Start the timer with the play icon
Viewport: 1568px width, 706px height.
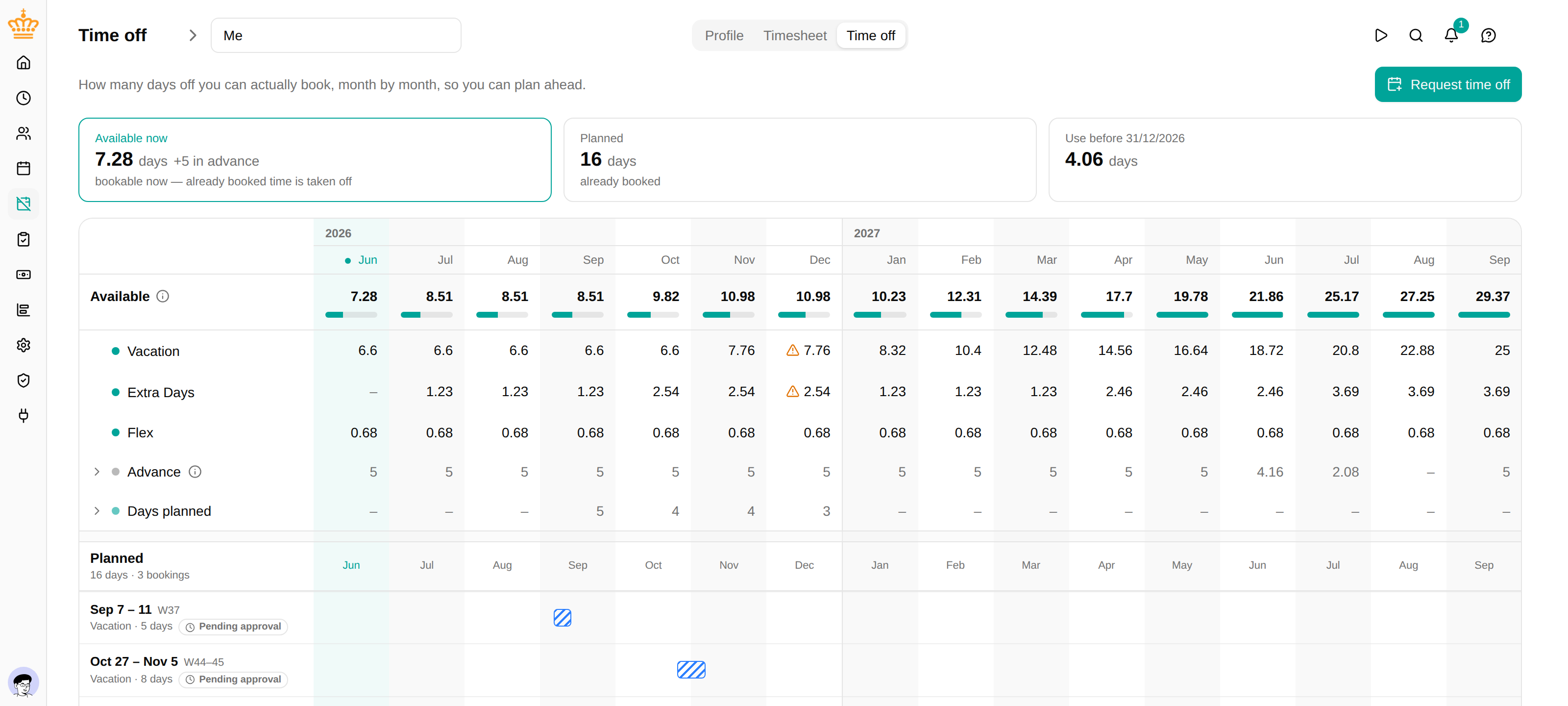tap(1381, 35)
